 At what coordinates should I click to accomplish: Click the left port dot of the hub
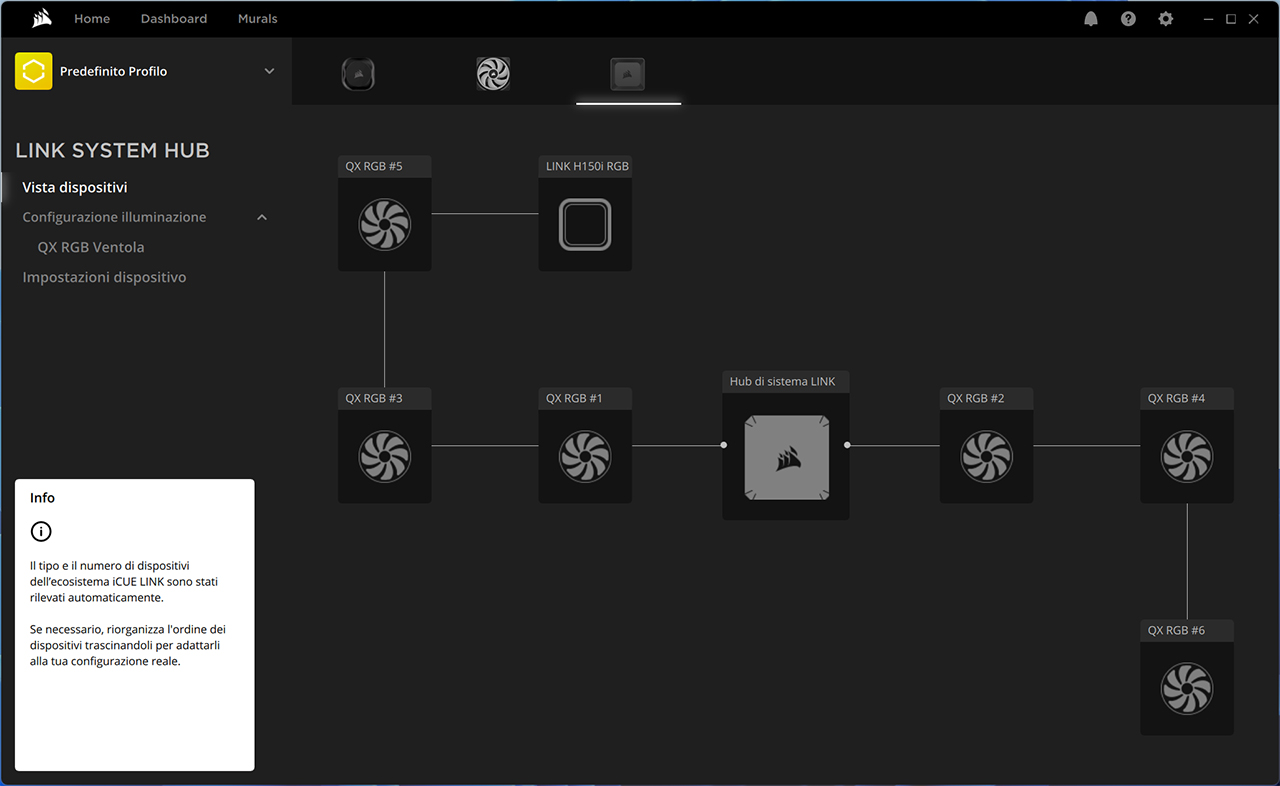pos(724,445)
